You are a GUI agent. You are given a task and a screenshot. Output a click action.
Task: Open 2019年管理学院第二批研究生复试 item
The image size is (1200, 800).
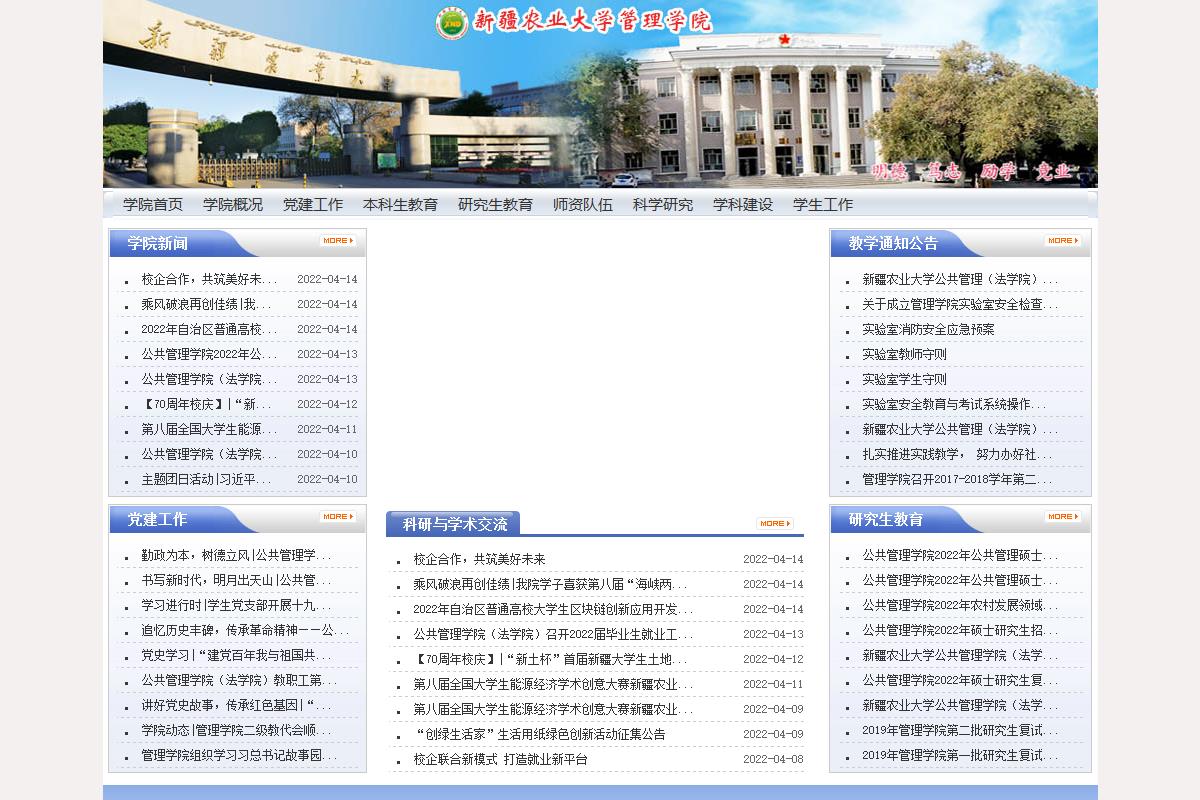coord(960,730)
